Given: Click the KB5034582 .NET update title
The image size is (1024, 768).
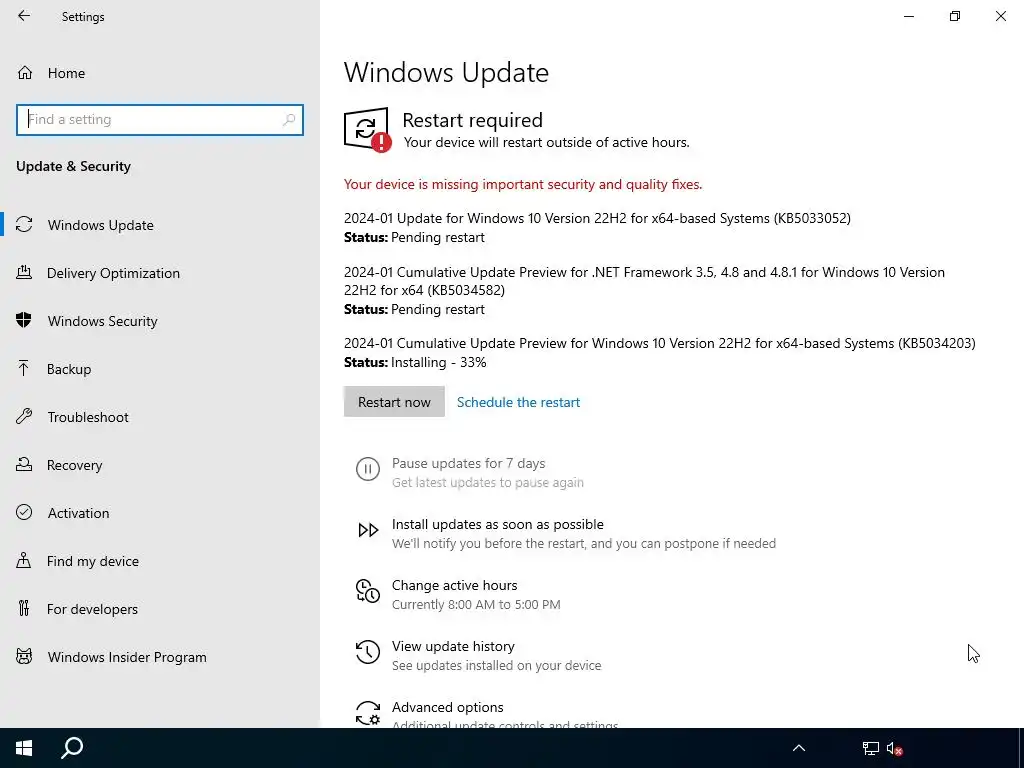Looking at the screenshot, I should tap(644, 281).
